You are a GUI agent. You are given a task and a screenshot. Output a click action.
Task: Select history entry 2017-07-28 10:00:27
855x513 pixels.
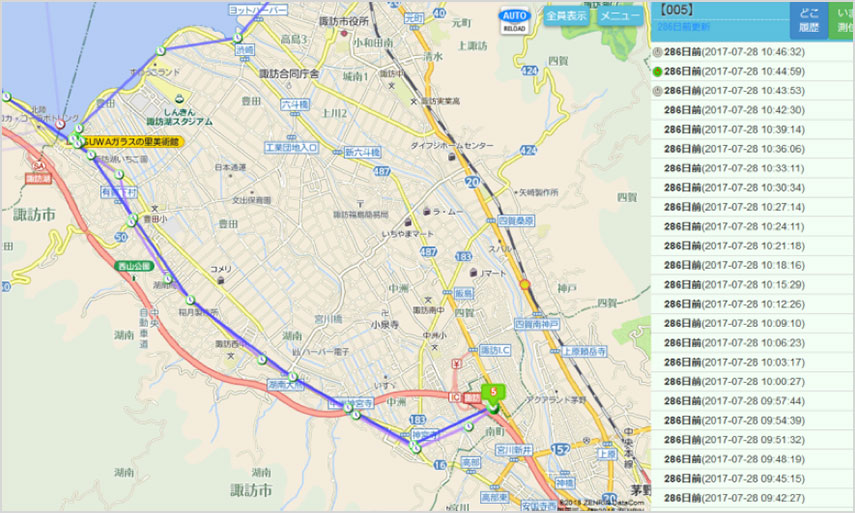click(752, 382)
